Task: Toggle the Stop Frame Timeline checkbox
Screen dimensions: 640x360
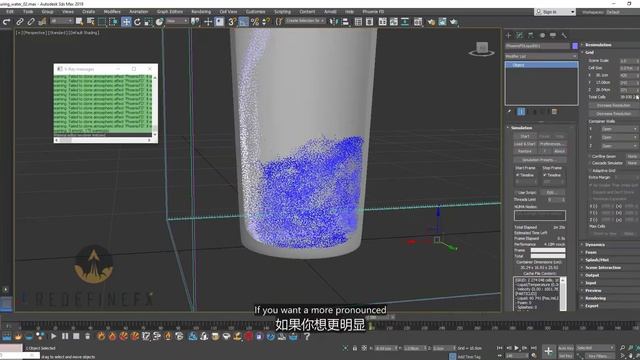Action: 545,175
